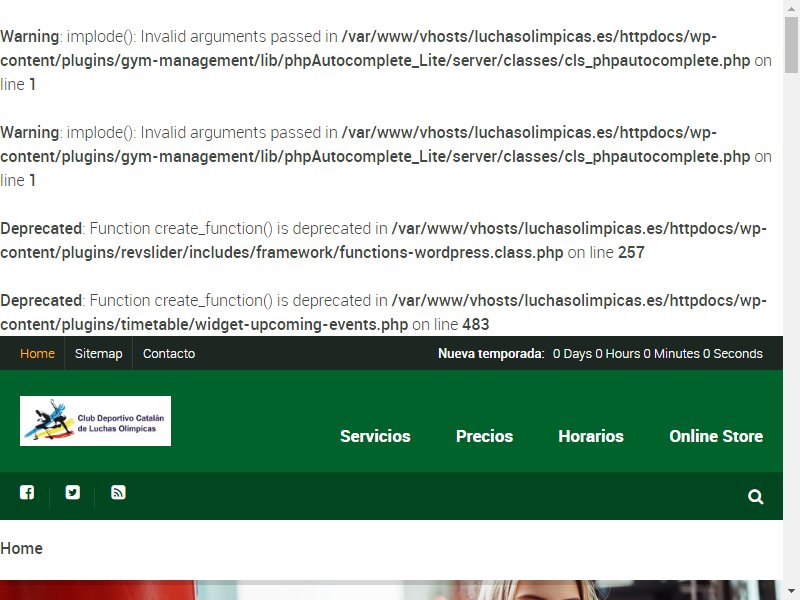This screenshot has width=800, height=600.
Task: Click the slider banner image below Home
Action: pos(391,590)
